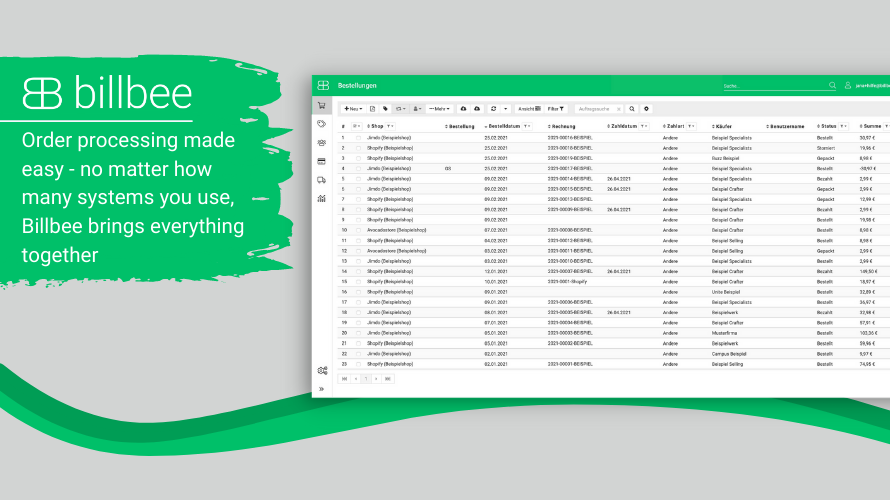Click the order search magnifier button
This screenshot has width=890, height=500.
point(632,108)
